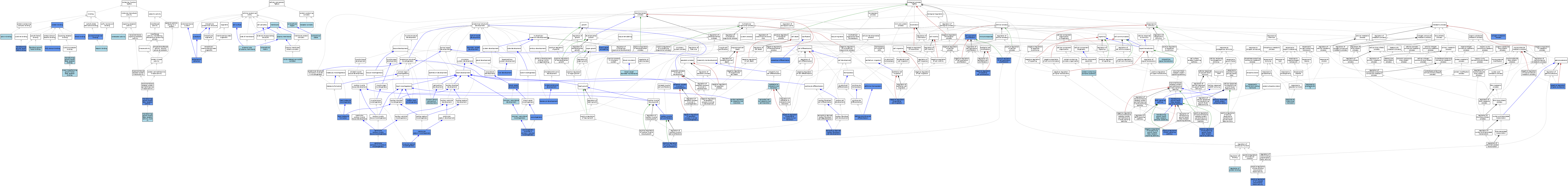Select the 'cell development' node
This screenshot has height=186, width=1568.
pyautogui.click(x=844, y=60)
